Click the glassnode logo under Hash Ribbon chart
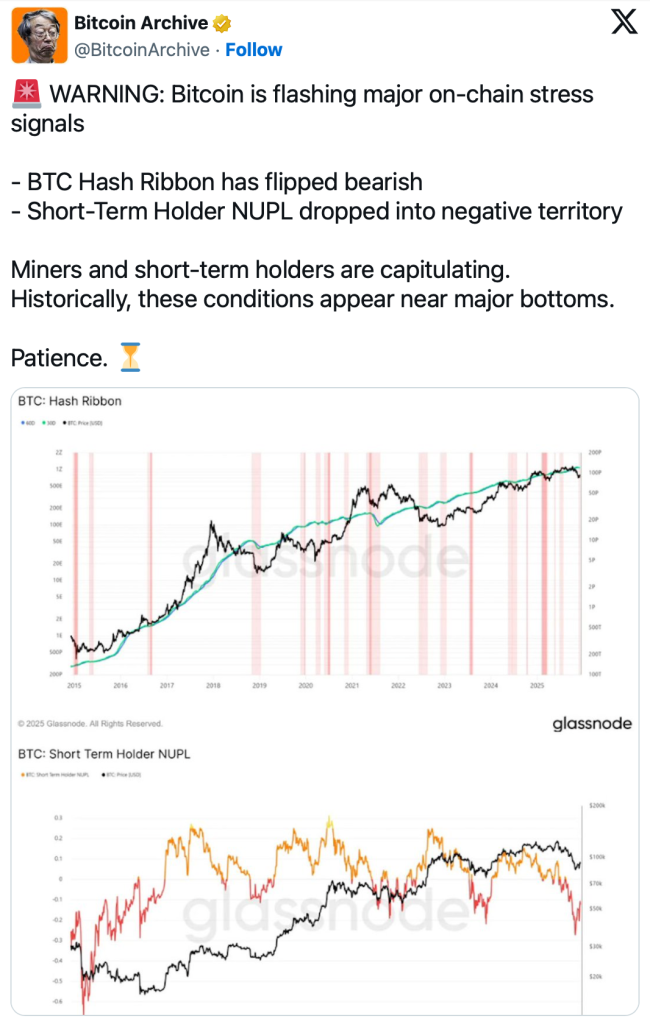This screenshot has width=650, height=1024. [591, 723]
